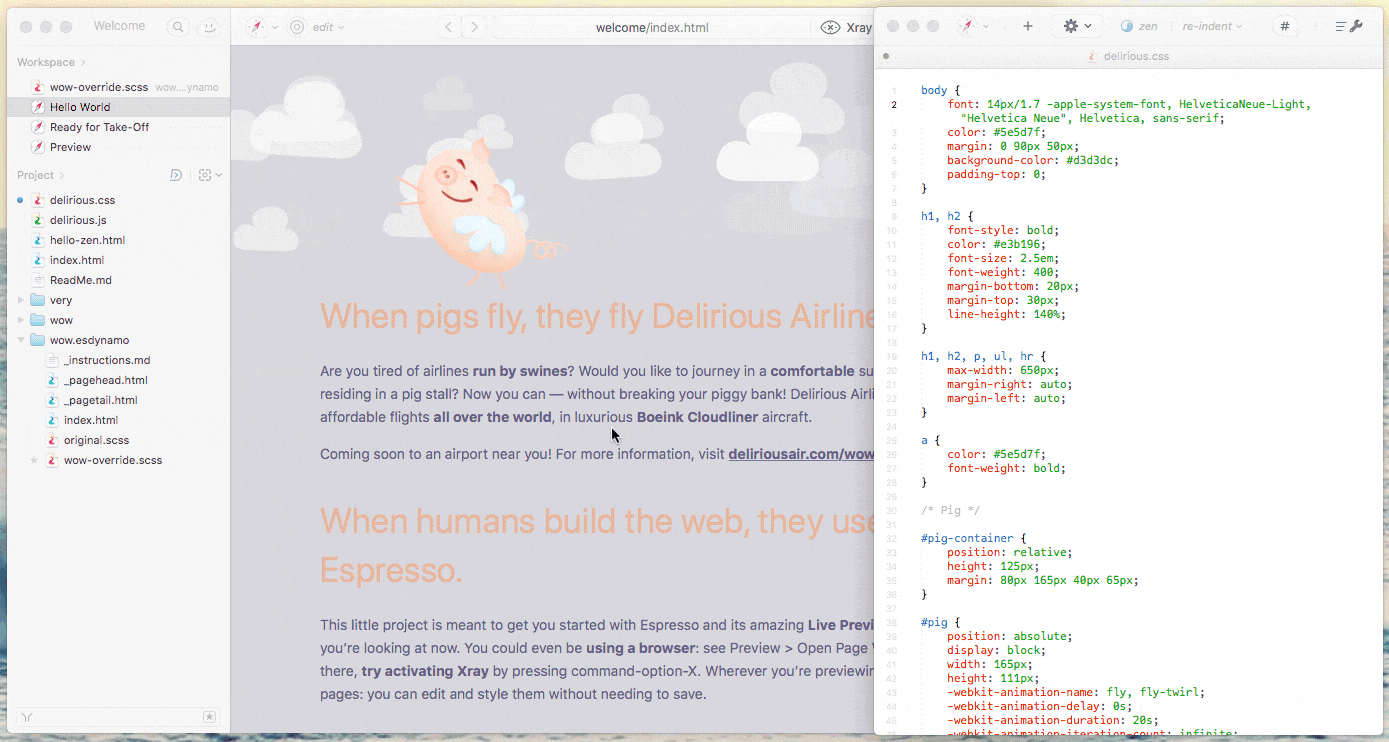Click the unsaved dot in editor tab bar

pos(886,56)
